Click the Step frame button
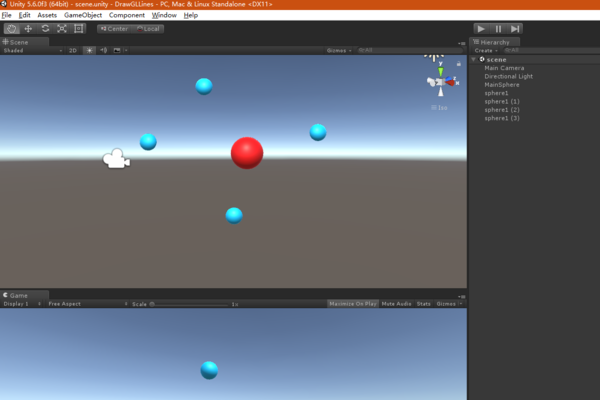Image resolution: width=600 pixels, height=400 pixels. 514,29
